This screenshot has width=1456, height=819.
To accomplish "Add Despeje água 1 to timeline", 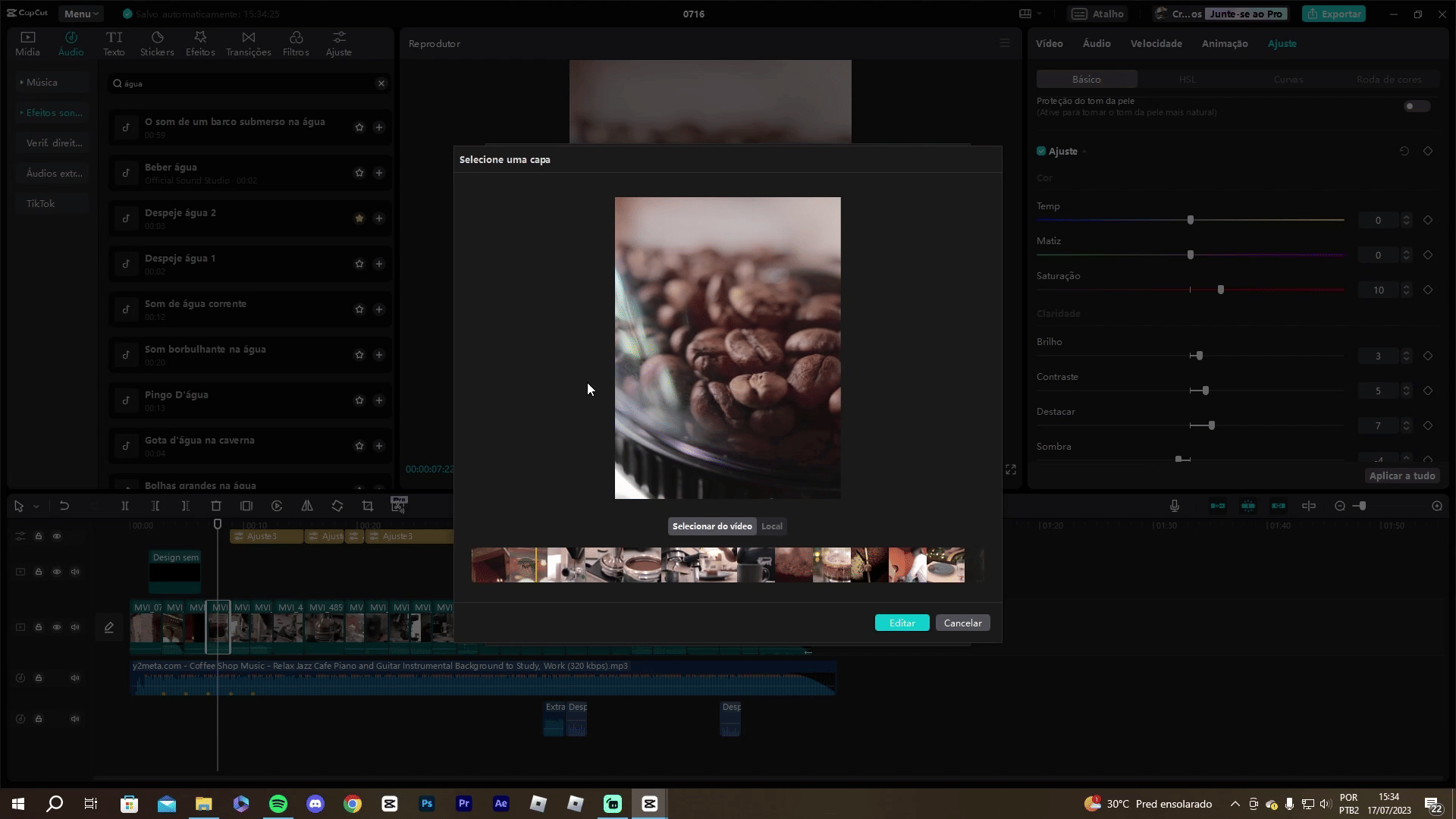I will click(x=379, y=264).
